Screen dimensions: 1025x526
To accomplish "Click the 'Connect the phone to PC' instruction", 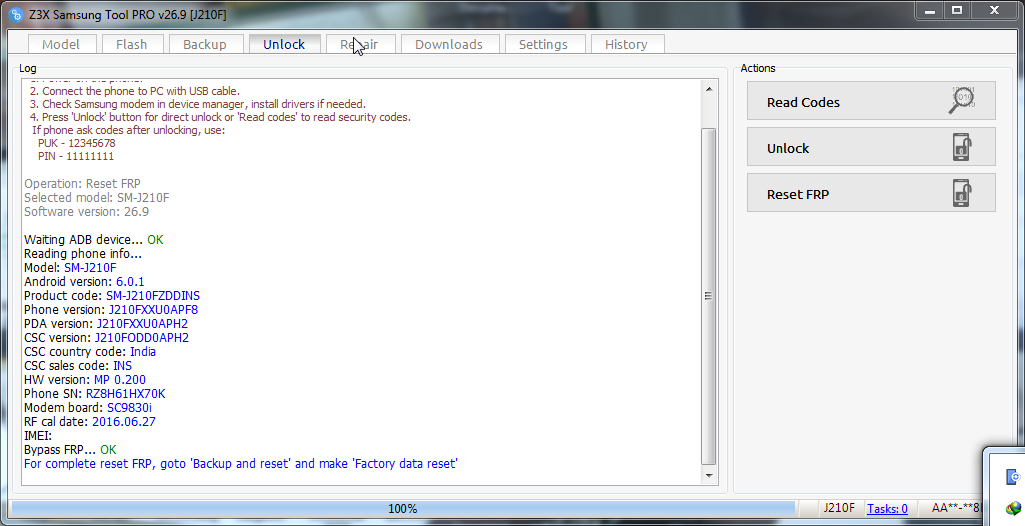I will point(135,91).
